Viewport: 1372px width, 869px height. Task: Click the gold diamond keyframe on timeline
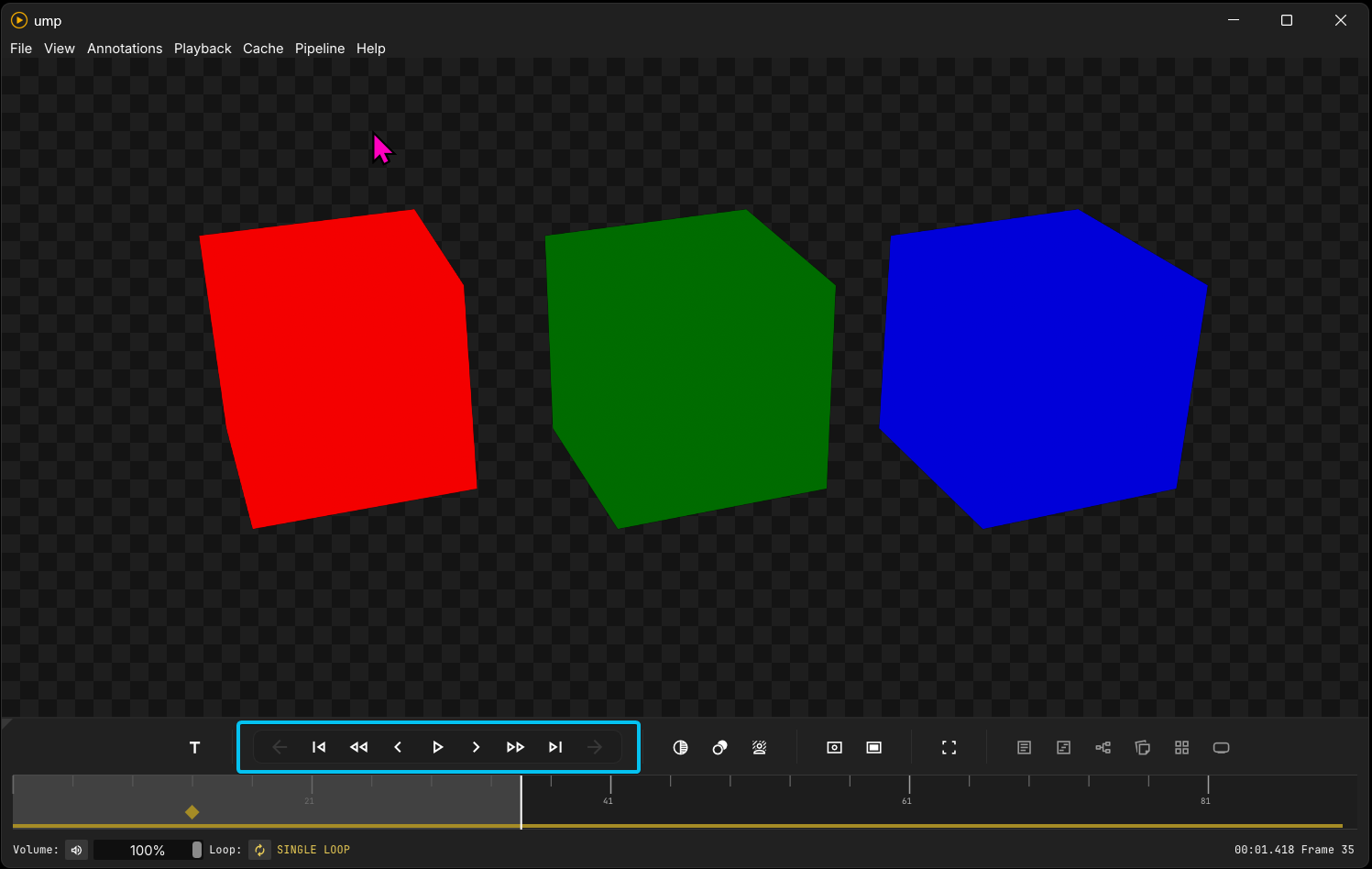tap(192, 812)
